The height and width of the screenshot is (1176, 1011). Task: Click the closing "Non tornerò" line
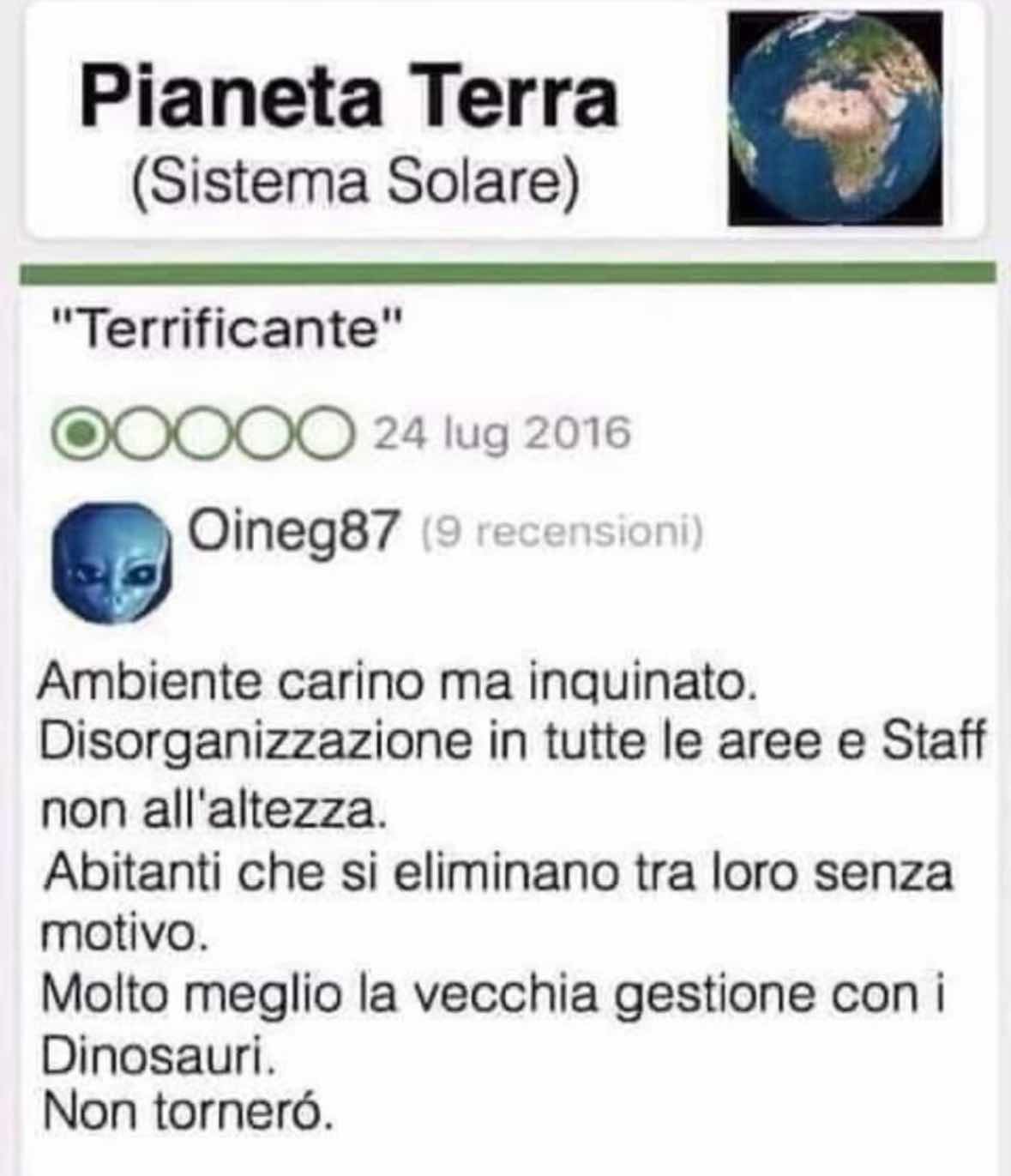click(x=187, y=1112)
